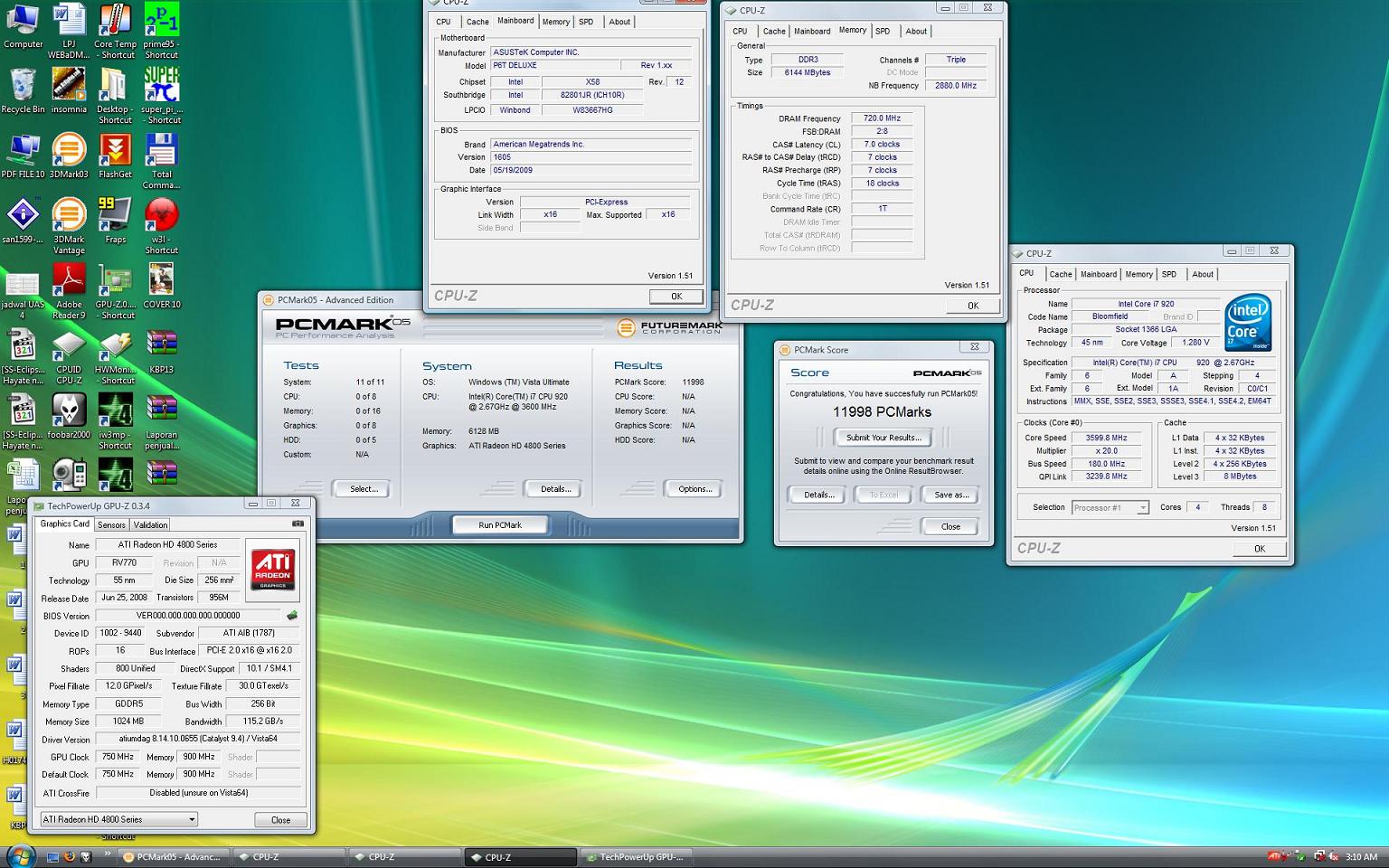Click OK in CPU-Z Memory window
1389x868 pixels.
click(972, 306)
